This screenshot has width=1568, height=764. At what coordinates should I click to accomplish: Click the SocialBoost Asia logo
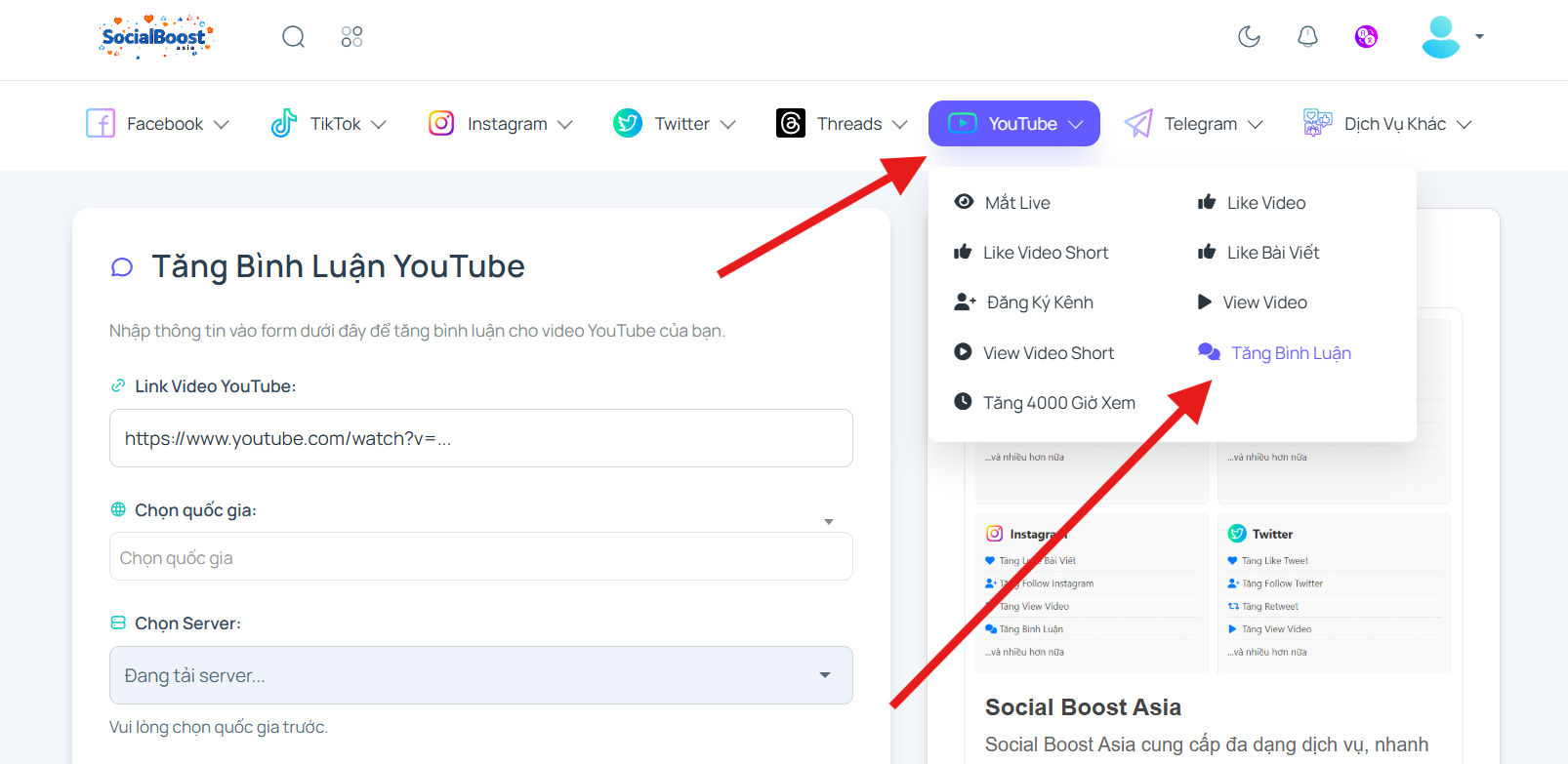click(156, 37)
